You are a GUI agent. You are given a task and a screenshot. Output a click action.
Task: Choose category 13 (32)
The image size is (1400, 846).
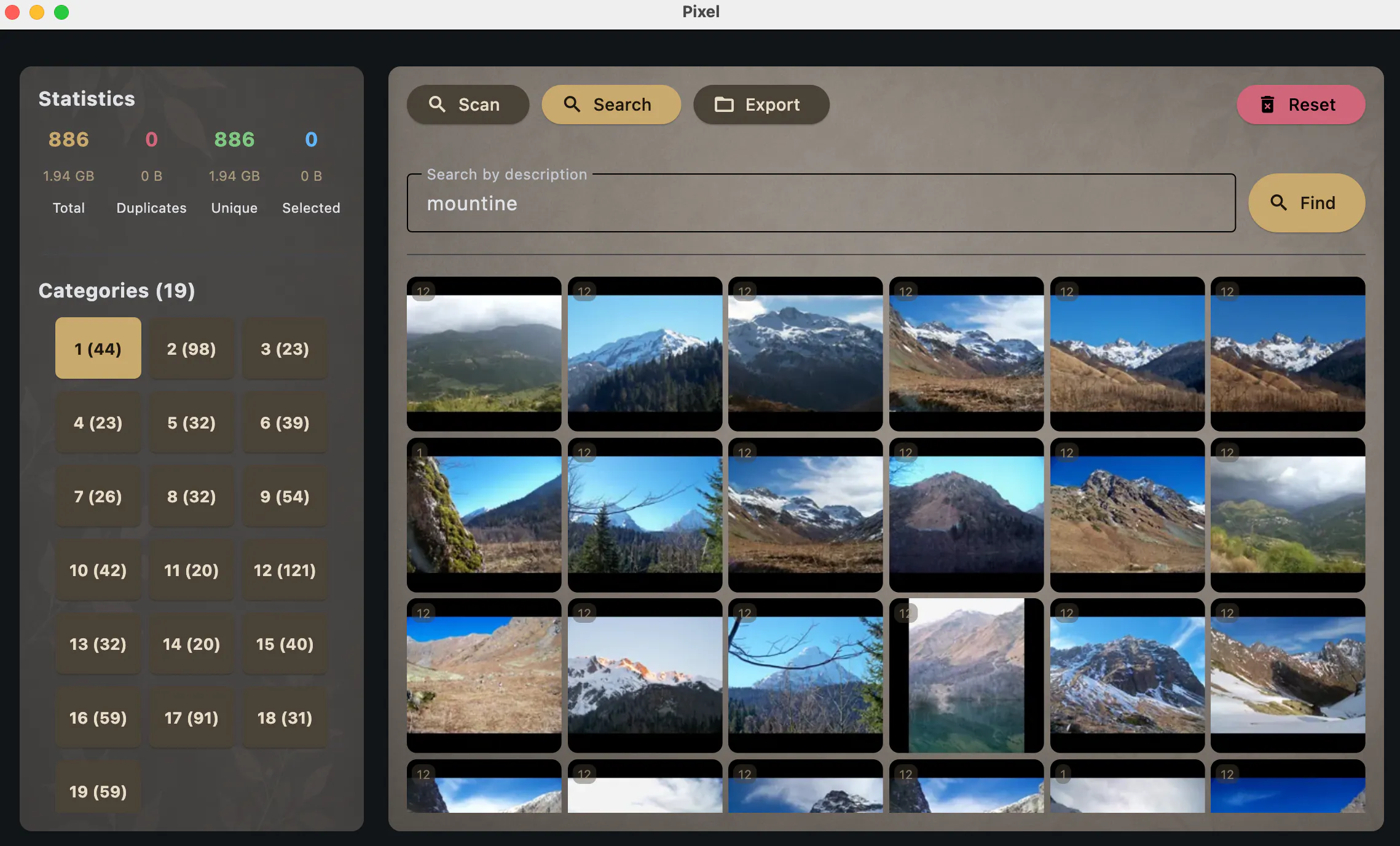(98, 644)
